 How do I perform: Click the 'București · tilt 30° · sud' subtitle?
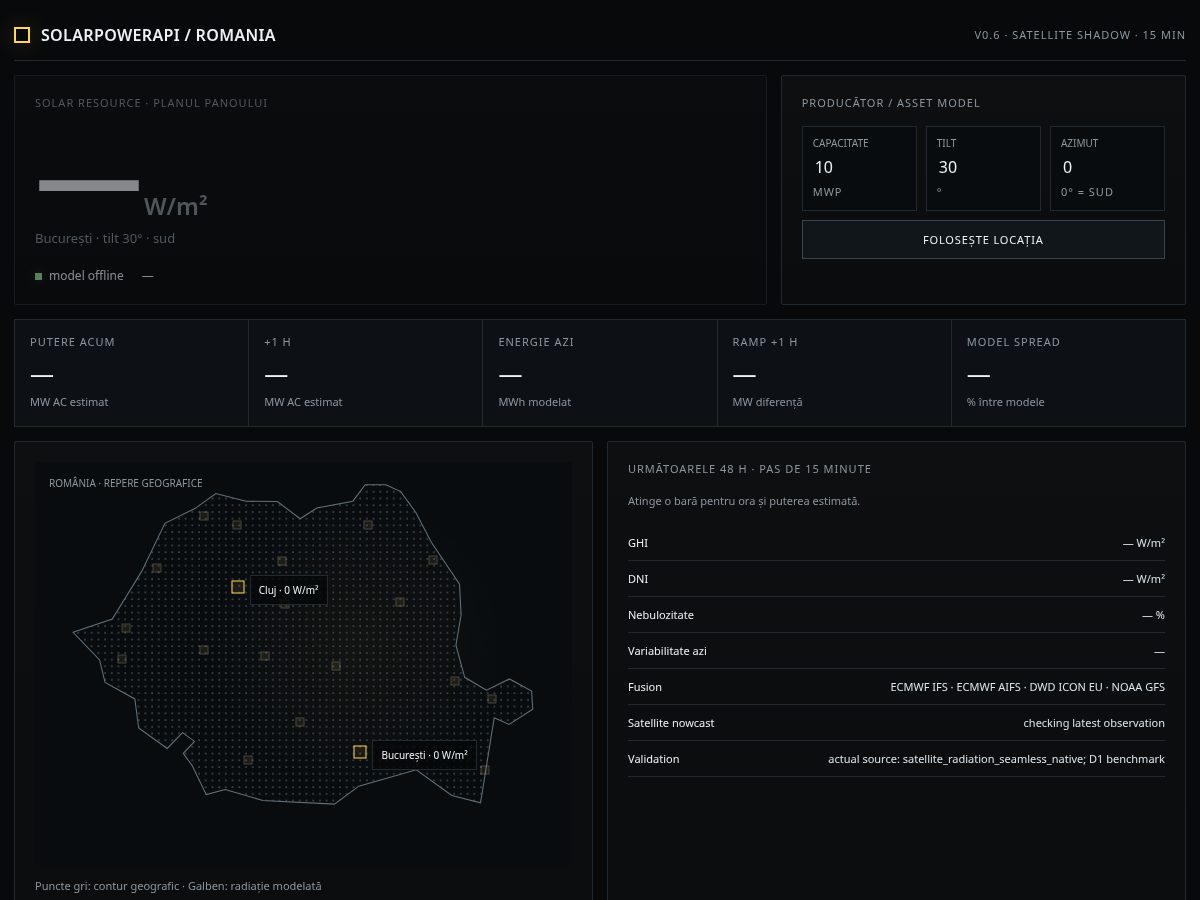click(105, 238)
